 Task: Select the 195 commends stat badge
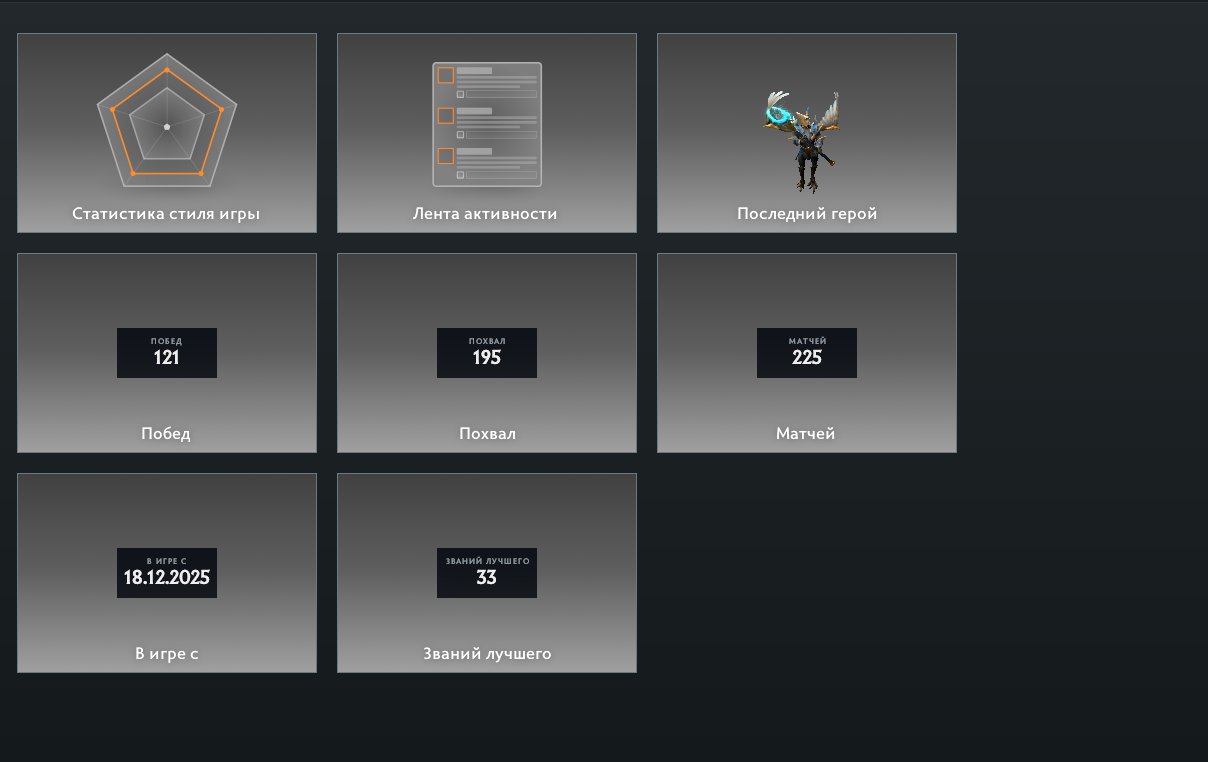[x=487, y=353]
